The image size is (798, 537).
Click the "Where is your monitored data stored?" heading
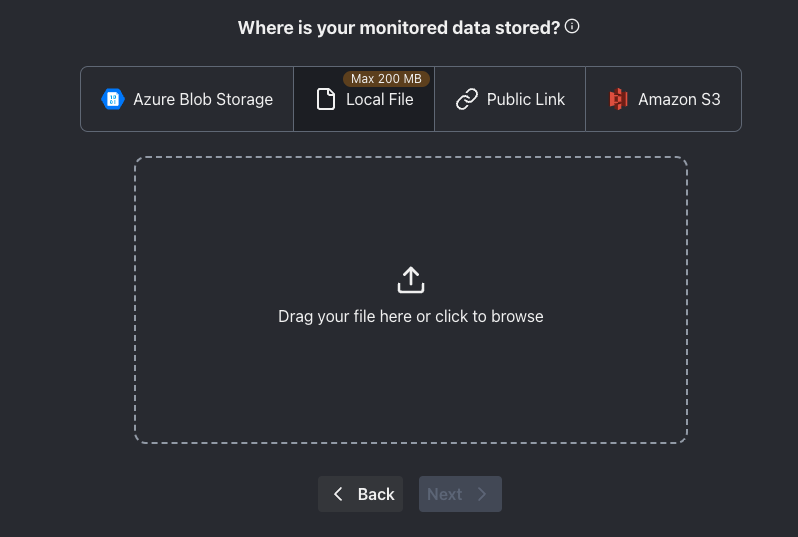click(x=398, y=28)
